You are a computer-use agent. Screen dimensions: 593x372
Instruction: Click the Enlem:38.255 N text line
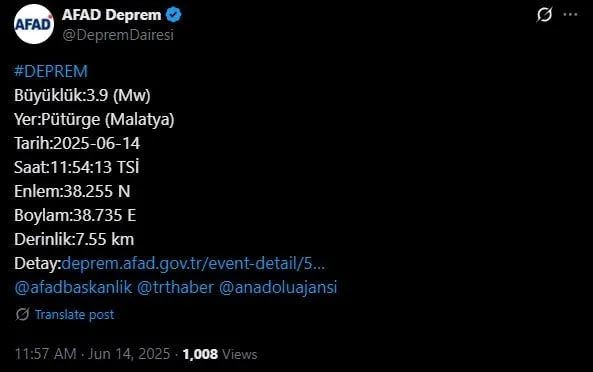(72, 191)
